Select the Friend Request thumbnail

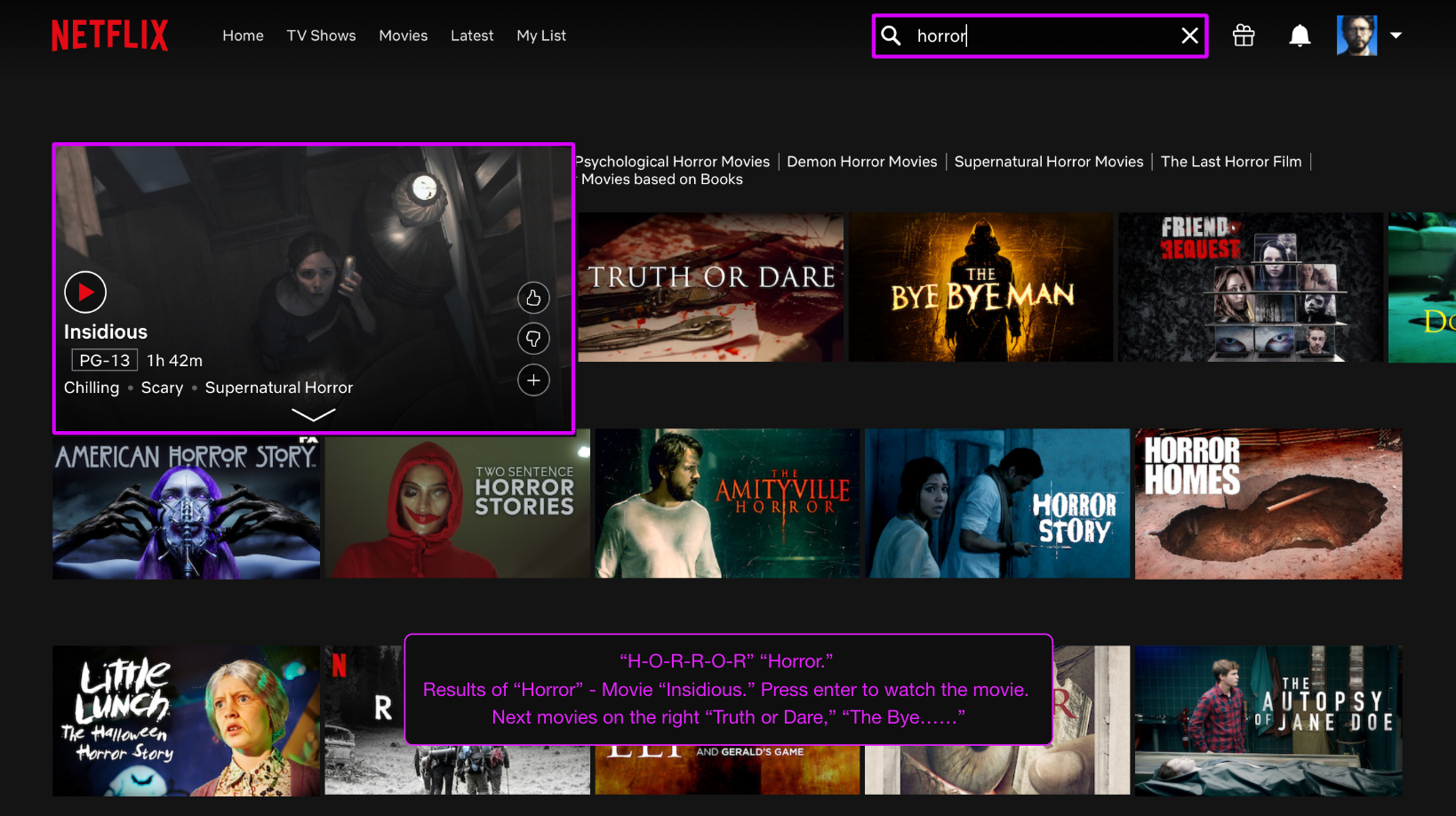pos(1251,287)
